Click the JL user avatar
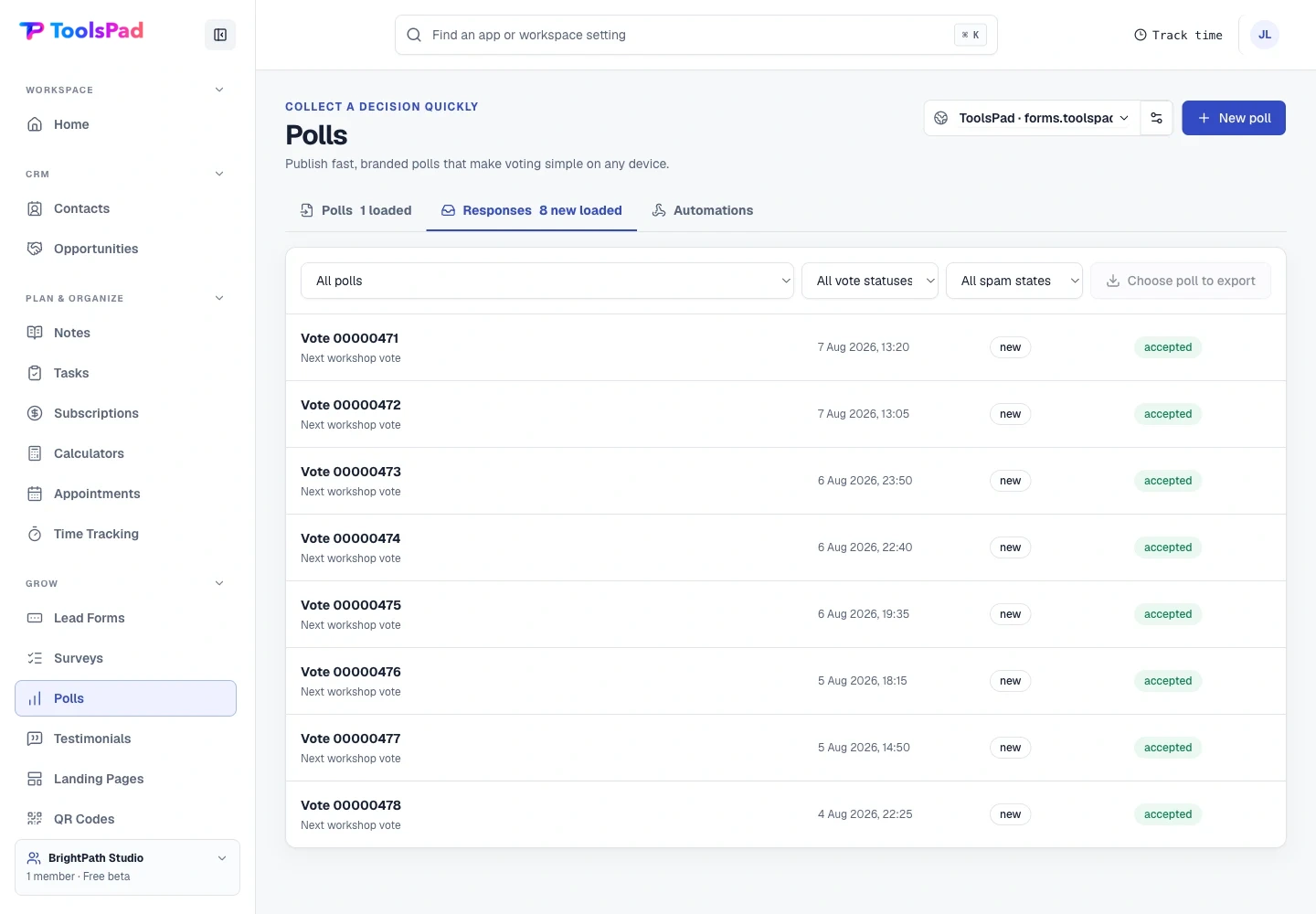The width and height of the screenshot is (1316, 914). point(1265,35)
